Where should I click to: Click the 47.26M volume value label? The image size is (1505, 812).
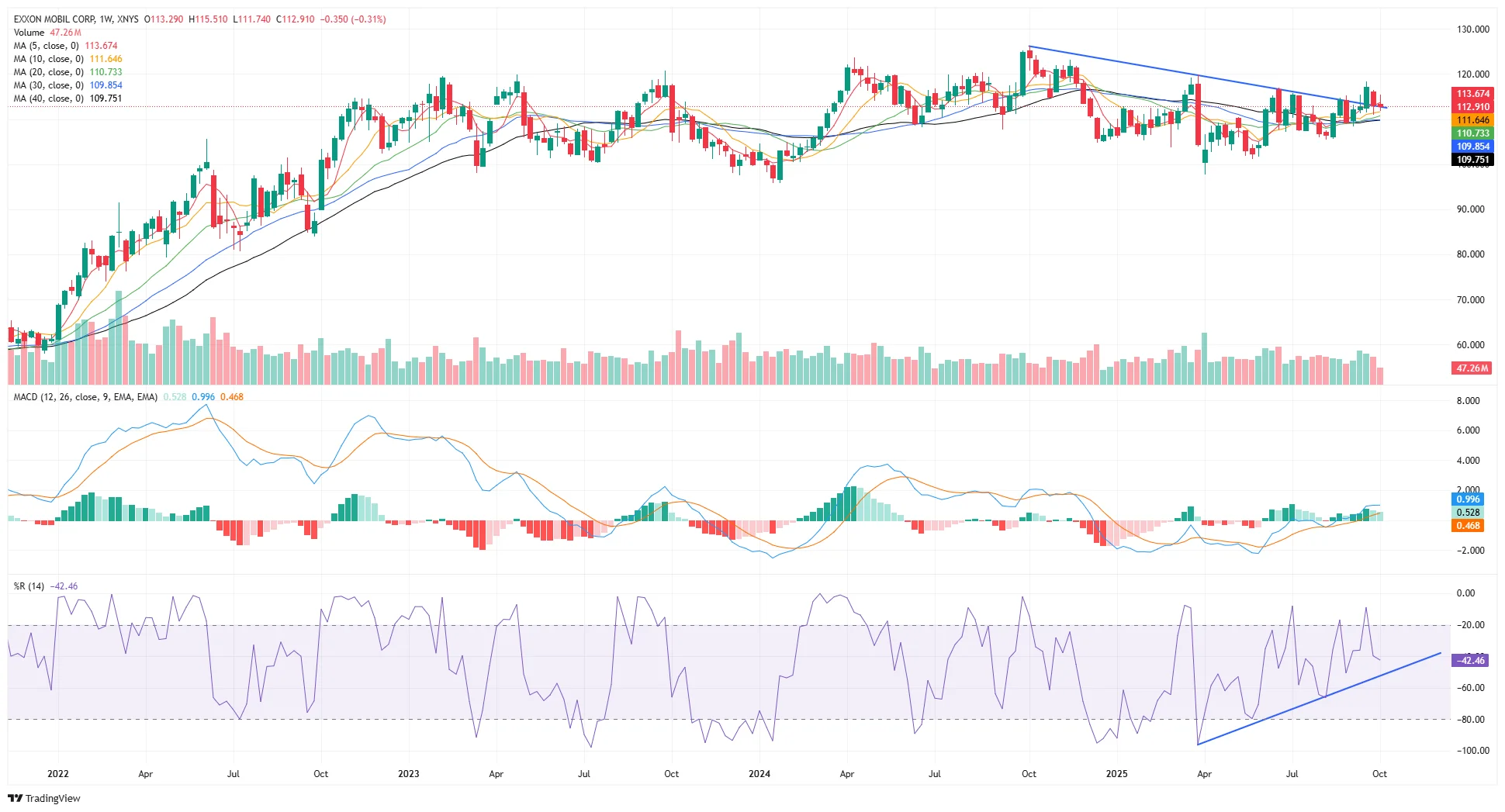click(1470, 367)
